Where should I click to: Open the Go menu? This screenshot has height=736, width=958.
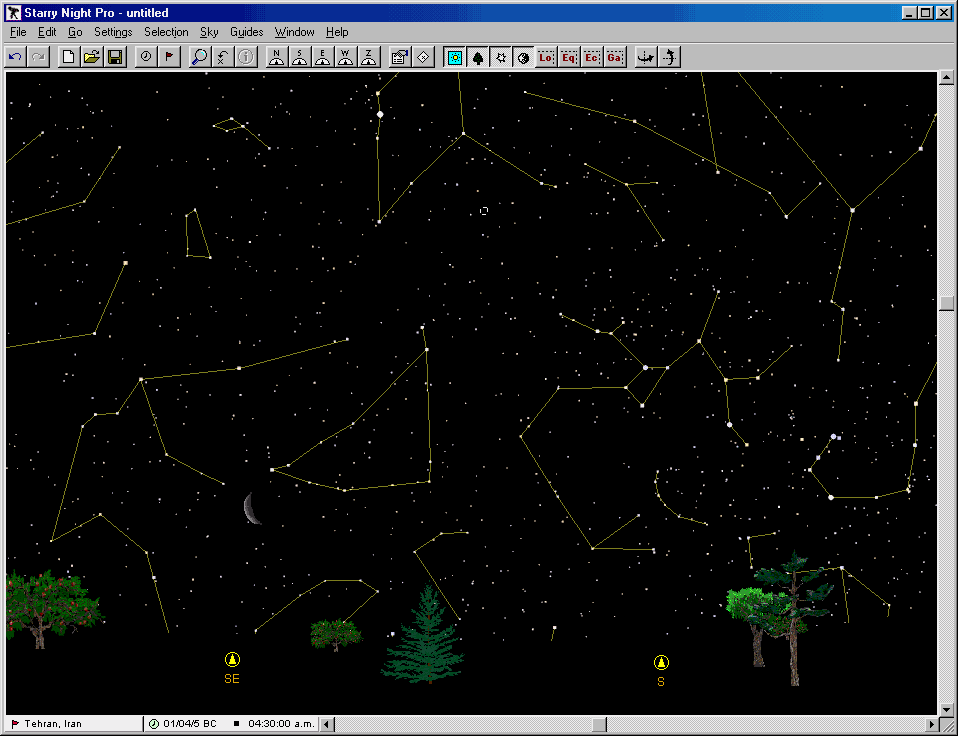pos(75,32)
